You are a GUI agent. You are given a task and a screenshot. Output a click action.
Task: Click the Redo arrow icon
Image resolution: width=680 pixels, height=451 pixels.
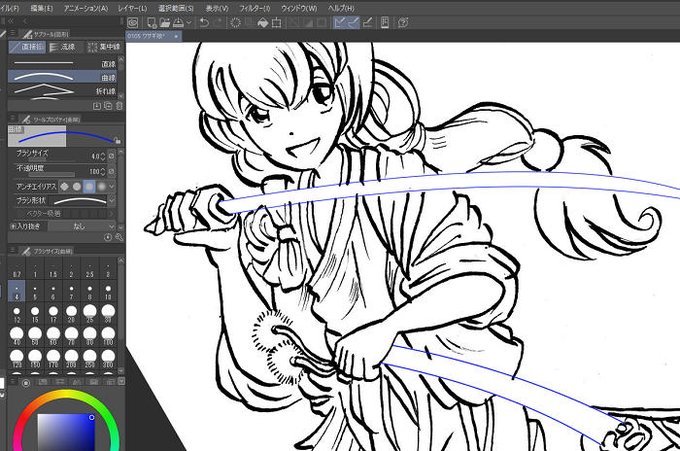pyautogui.click(x=219, y=23)
